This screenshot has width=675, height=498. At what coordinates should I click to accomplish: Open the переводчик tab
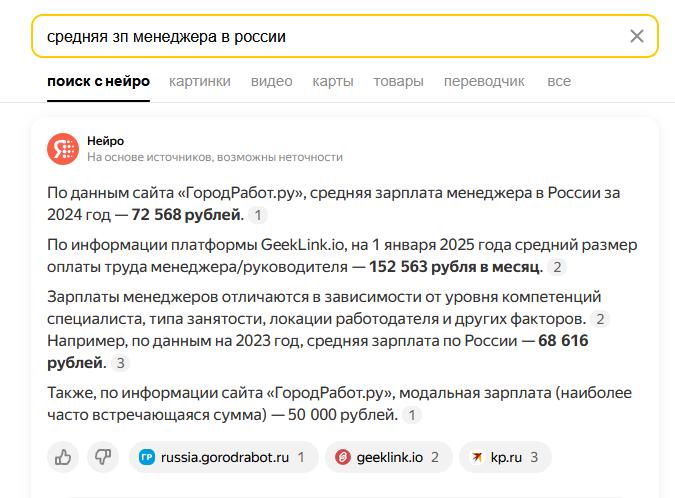(x=484, y=81)
